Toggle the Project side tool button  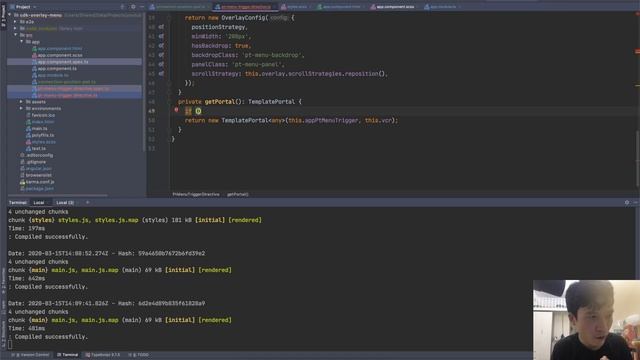point(3,16)
